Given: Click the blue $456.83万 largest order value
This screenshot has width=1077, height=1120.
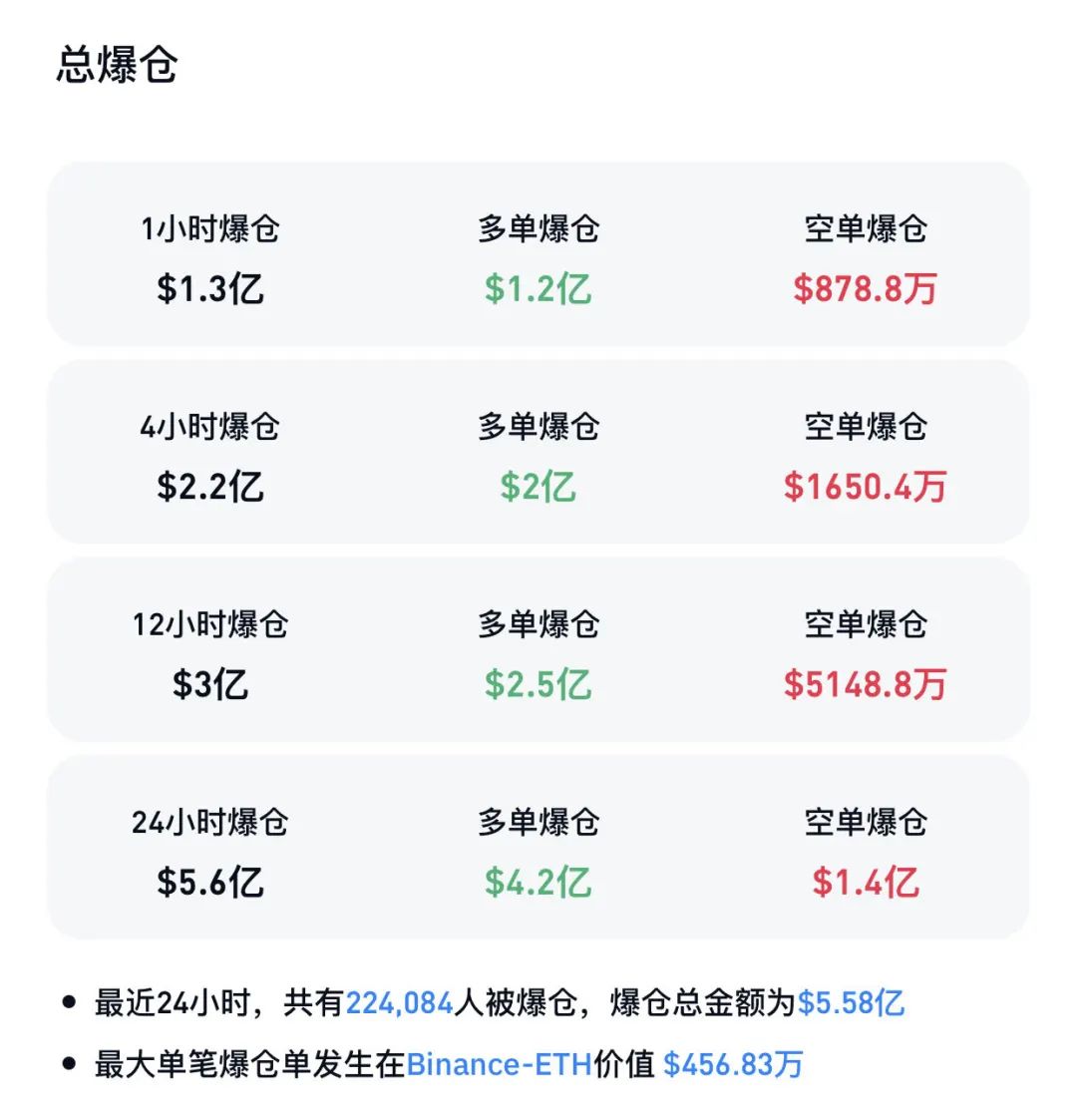Looking at the screenshot, I should point(733,1064).
